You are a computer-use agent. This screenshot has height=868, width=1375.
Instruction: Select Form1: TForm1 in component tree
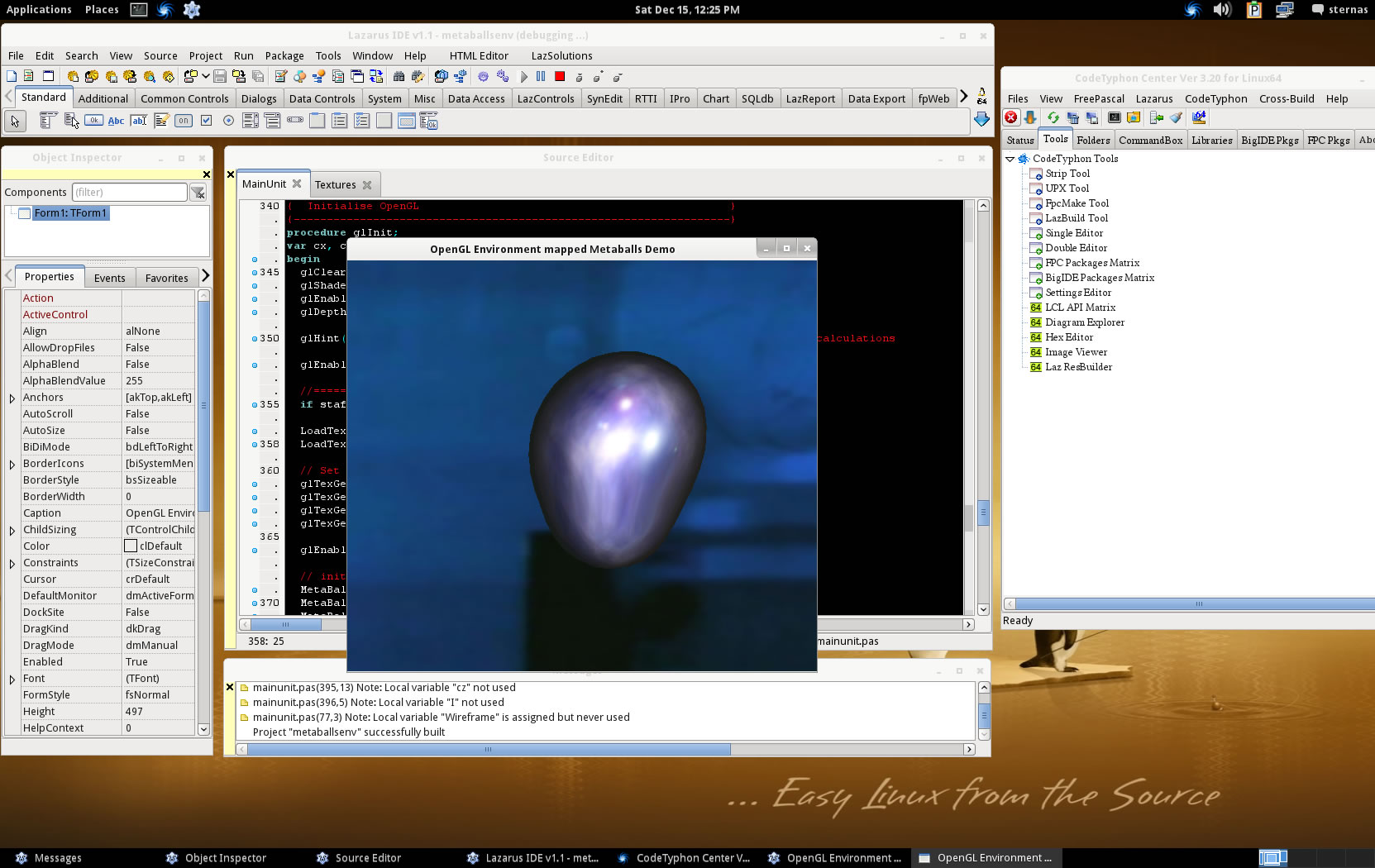tap(70, 213)
